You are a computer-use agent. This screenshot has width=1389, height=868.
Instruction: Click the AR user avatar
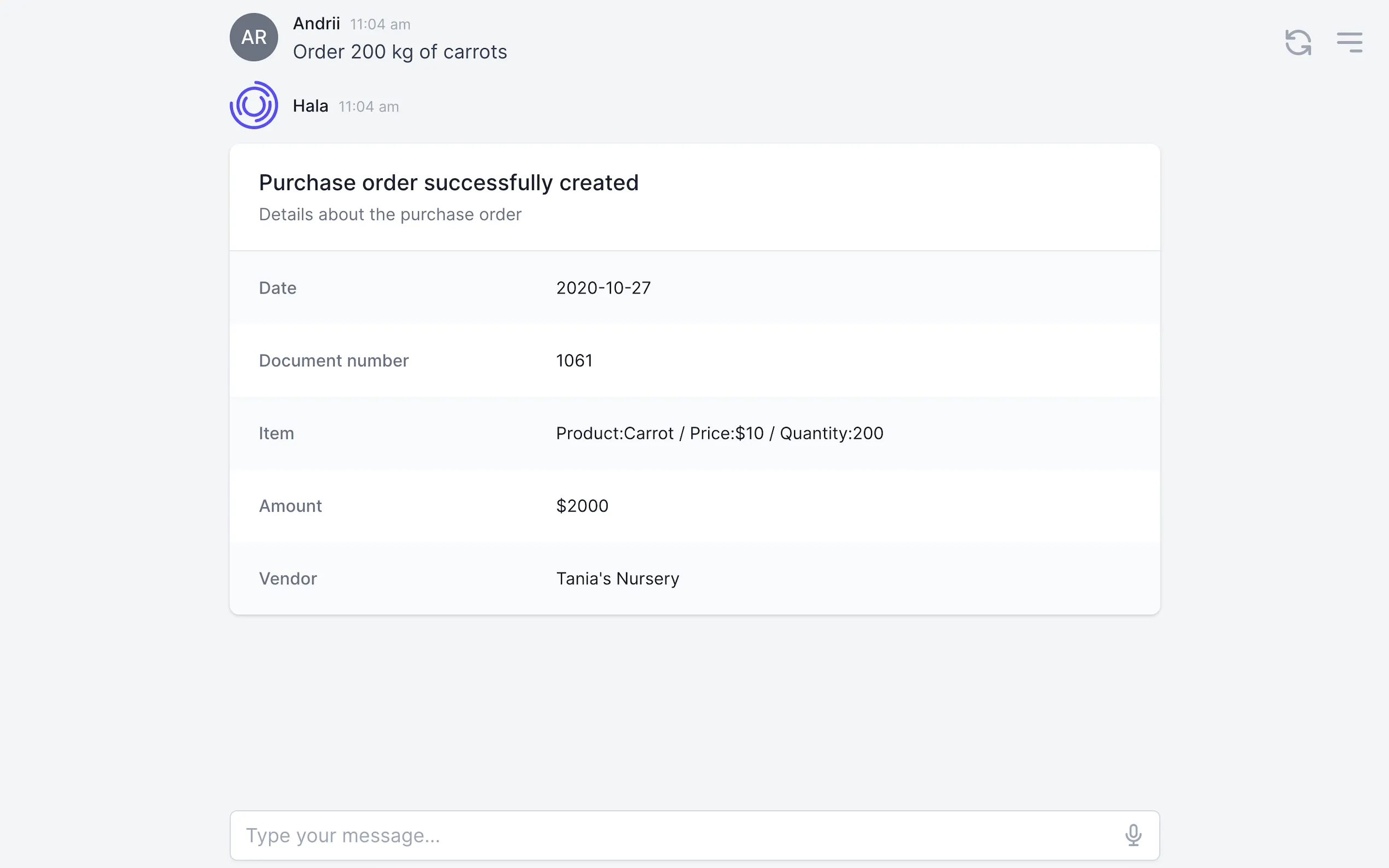[x=254, y=37]
